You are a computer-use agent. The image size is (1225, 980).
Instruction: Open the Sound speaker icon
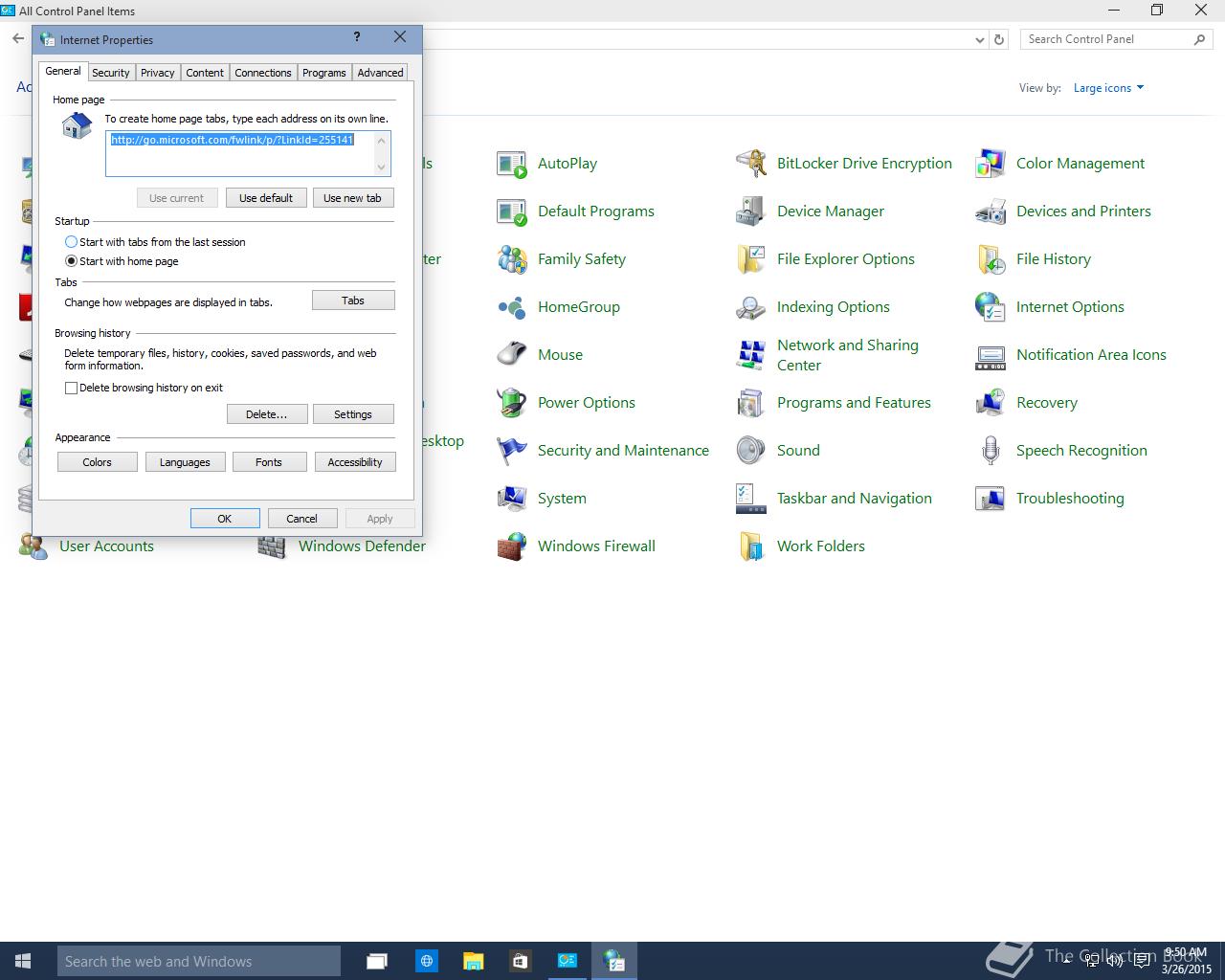pyautogui.click(x=751, y=451)
